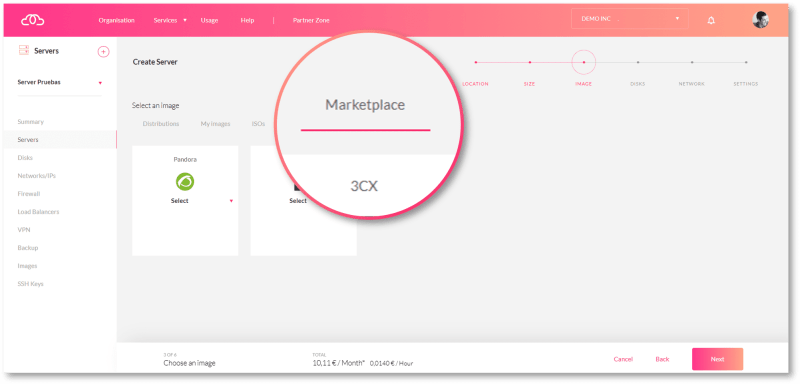Click the cloud logo in header
This screenshot has width=800, height=384.
[33, 20]
